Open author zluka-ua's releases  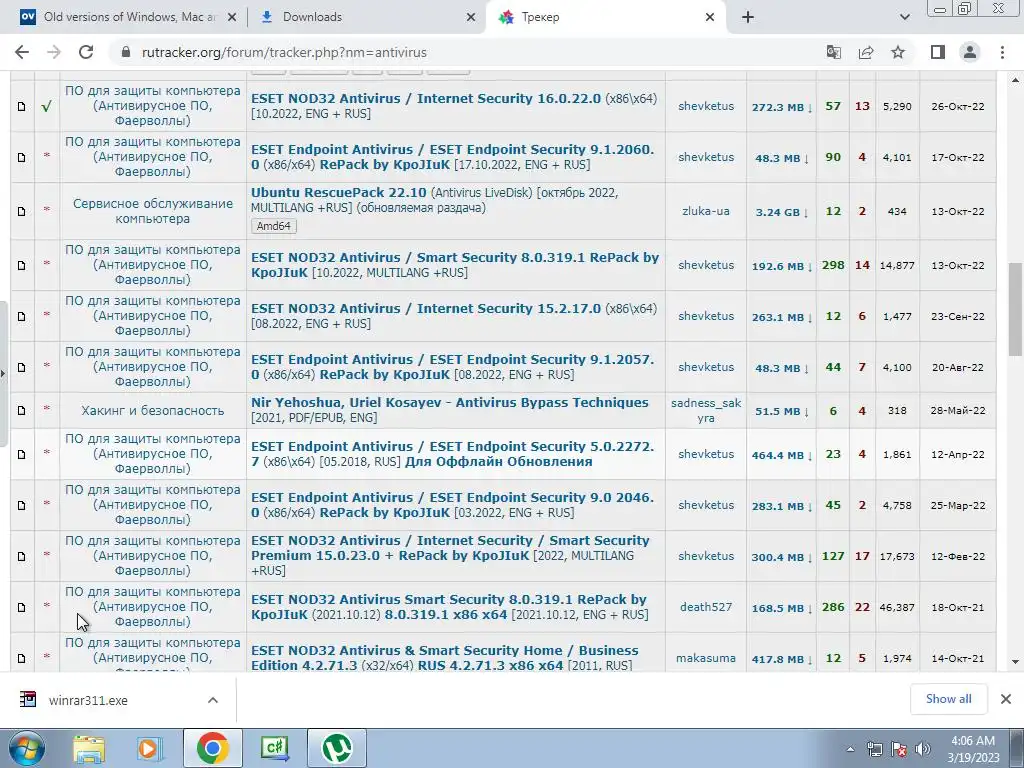point(705,211)
